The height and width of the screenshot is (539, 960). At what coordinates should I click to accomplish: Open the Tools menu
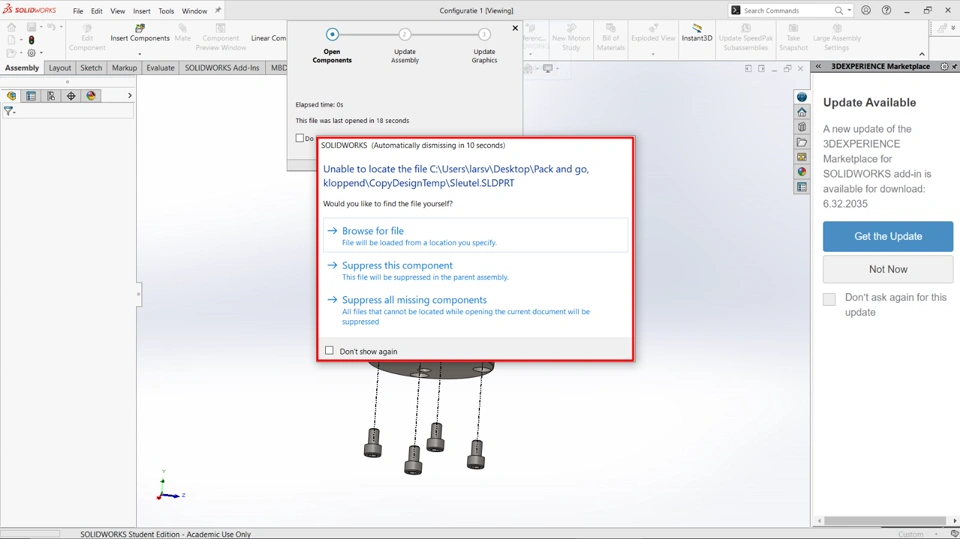point(166,11)
